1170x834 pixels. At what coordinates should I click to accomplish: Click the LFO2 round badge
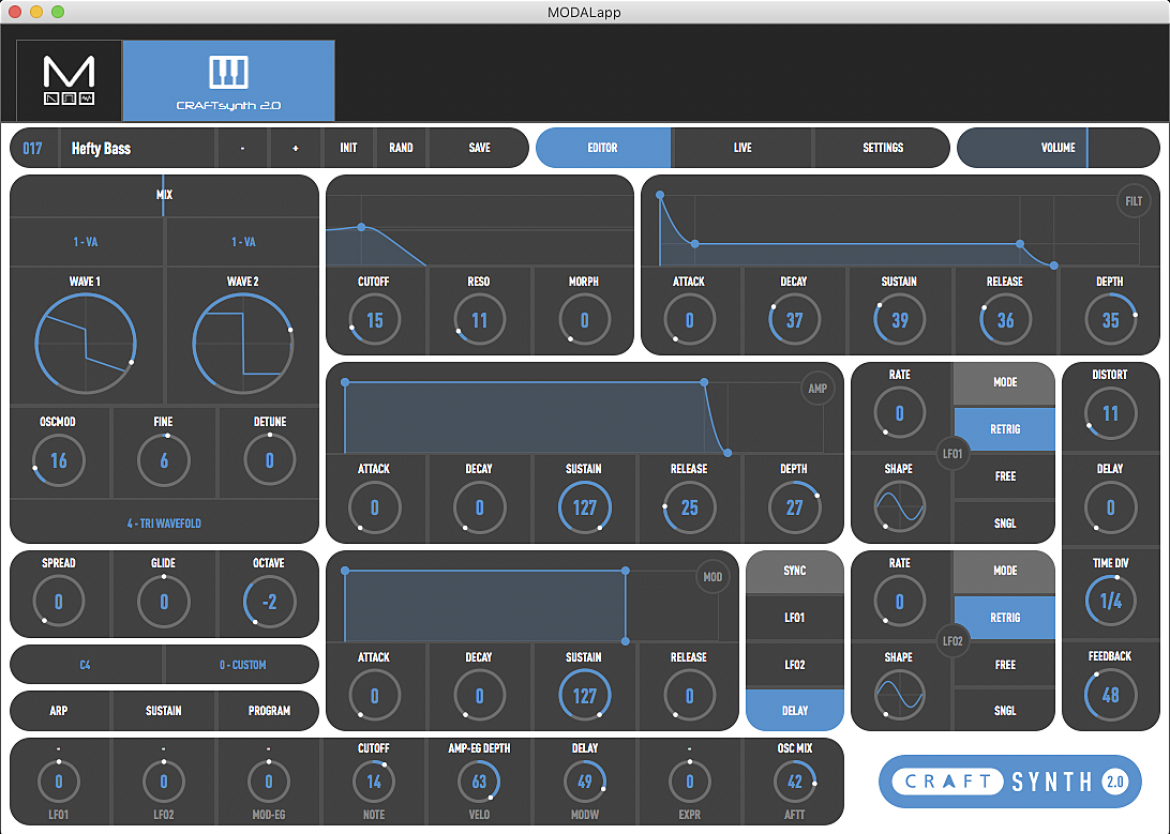pyautogui.click(x=953, y=641)
